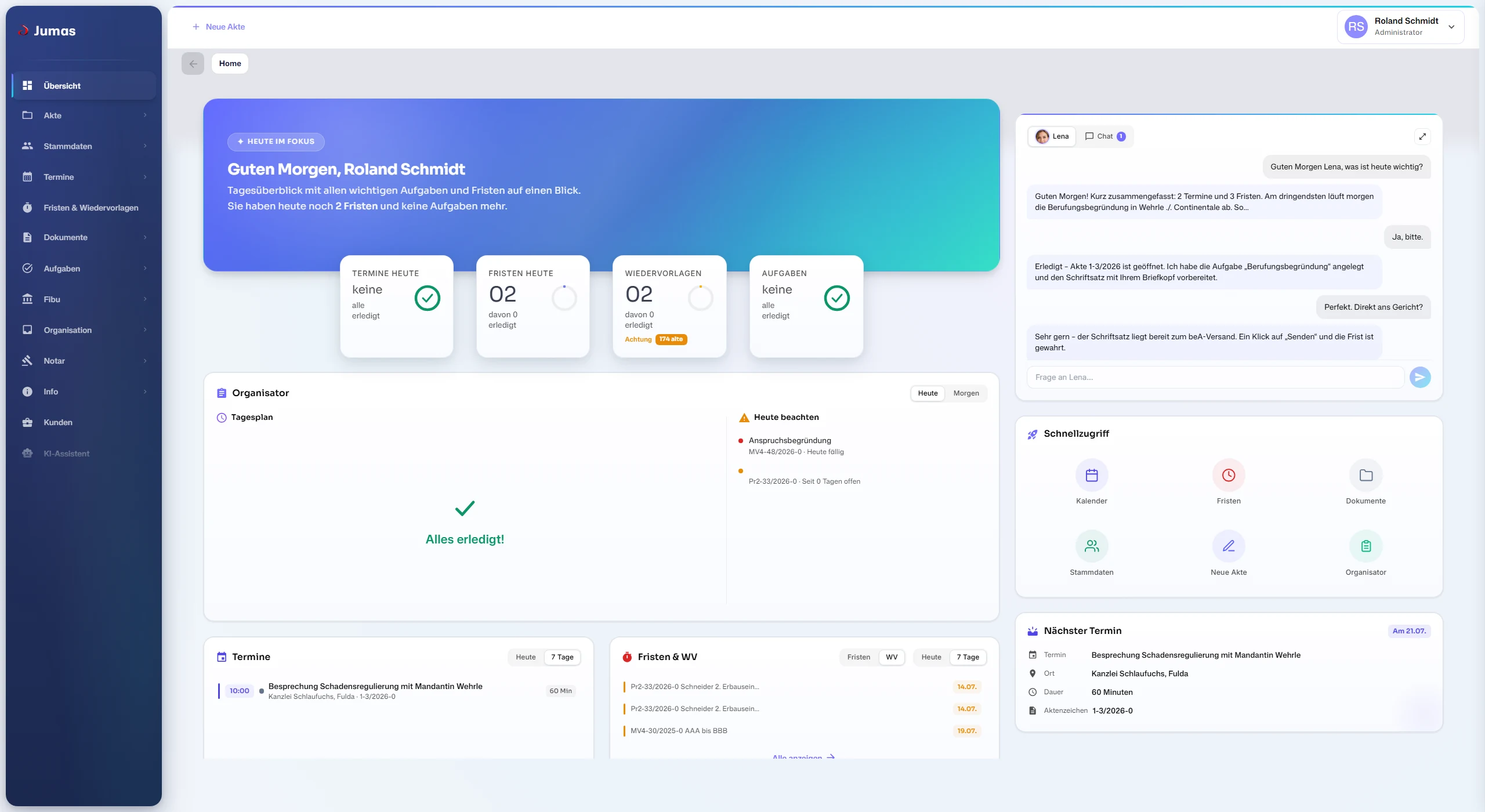Click the RS user avatar

(x=1356, y=27)
